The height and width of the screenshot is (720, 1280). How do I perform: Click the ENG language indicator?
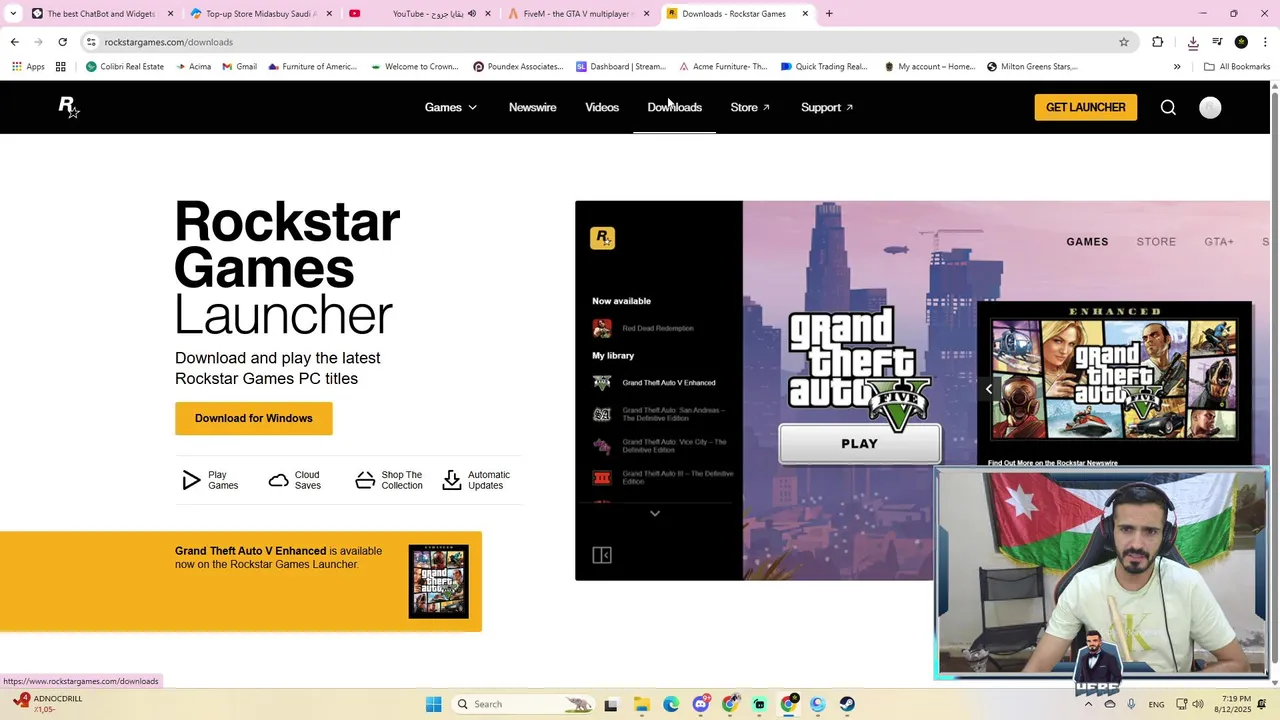coord(1156,704)
